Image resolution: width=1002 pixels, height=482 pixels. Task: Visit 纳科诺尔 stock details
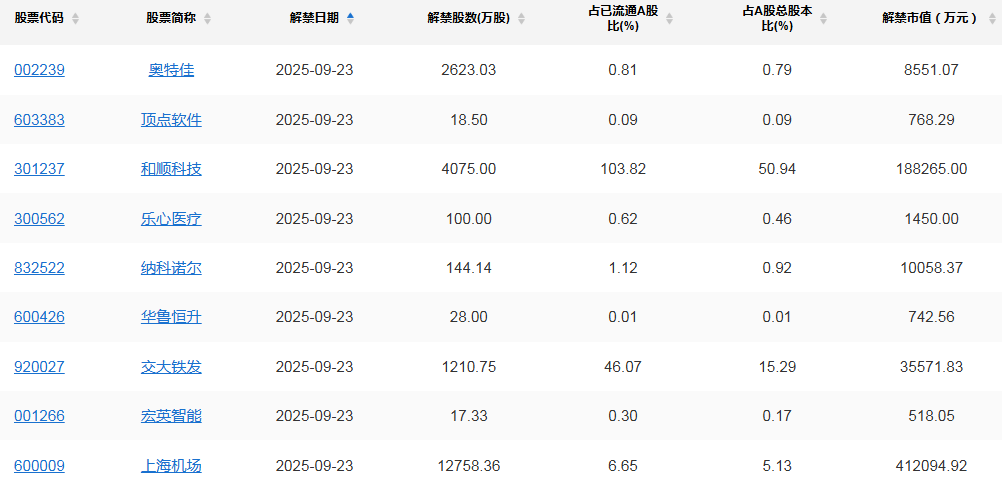[171, 268]
